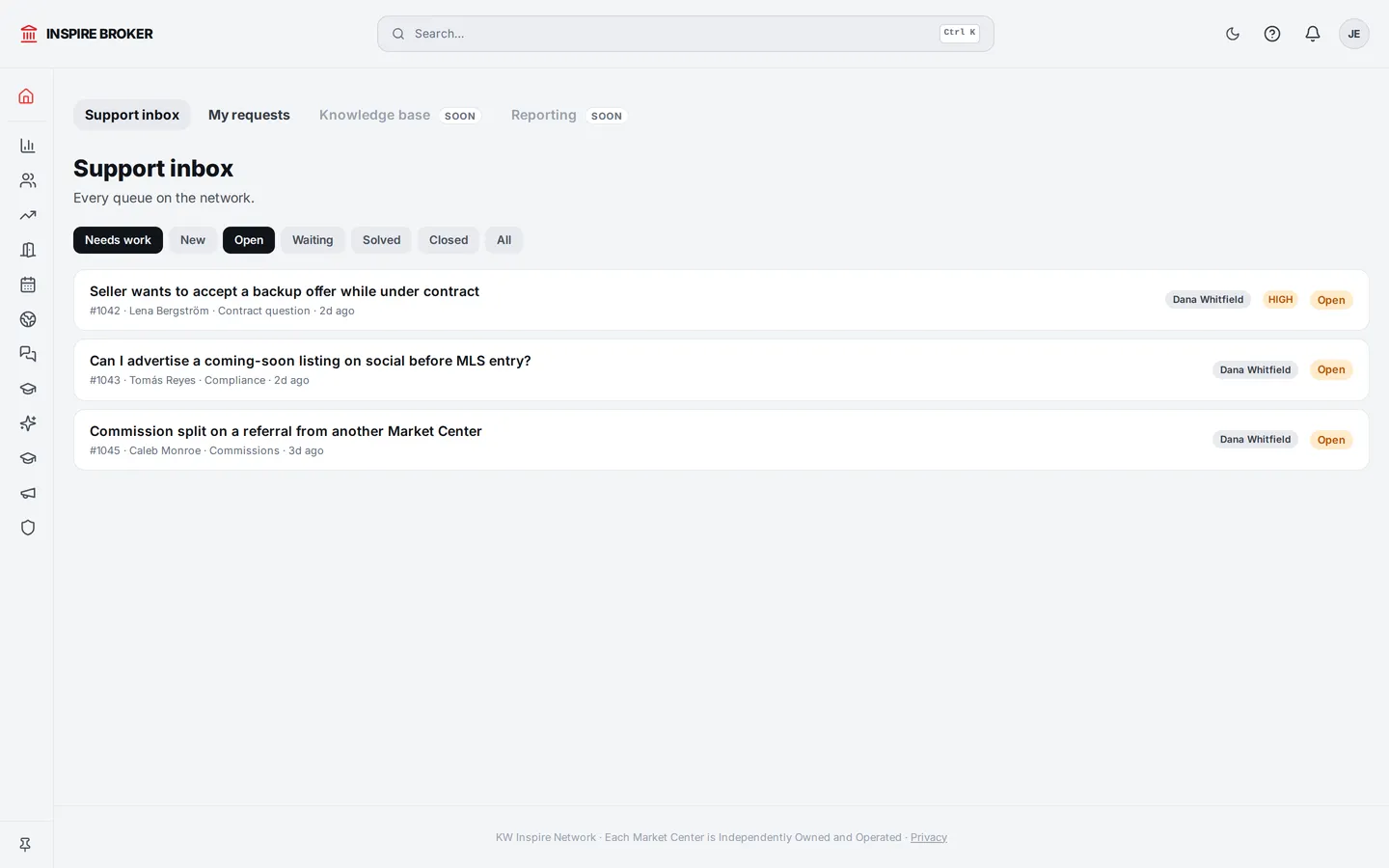1389x868 pixels.
Task: Switch to the My requests tab
Action: tap(249, 115)
